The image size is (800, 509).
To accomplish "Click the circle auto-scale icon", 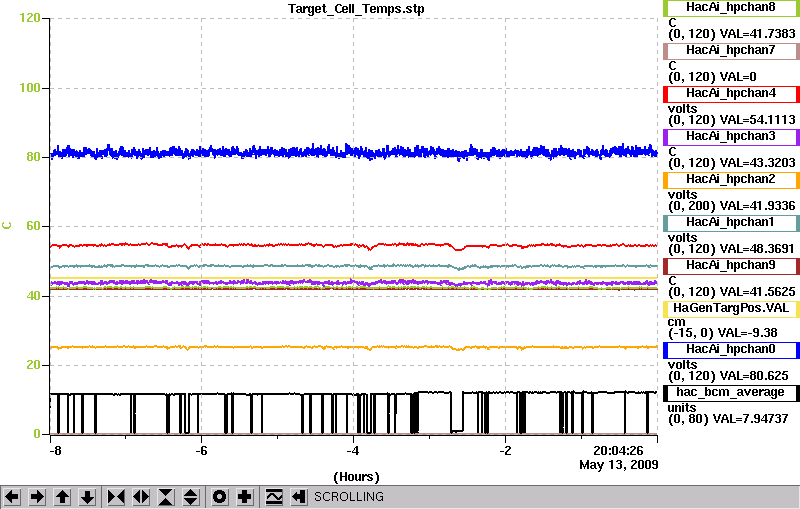I will [x=220, y=496].
